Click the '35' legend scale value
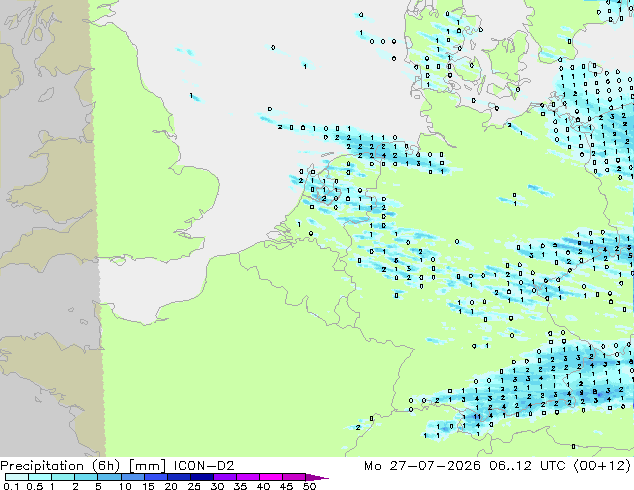The image size is (634, 490). (x=240, y=486)
